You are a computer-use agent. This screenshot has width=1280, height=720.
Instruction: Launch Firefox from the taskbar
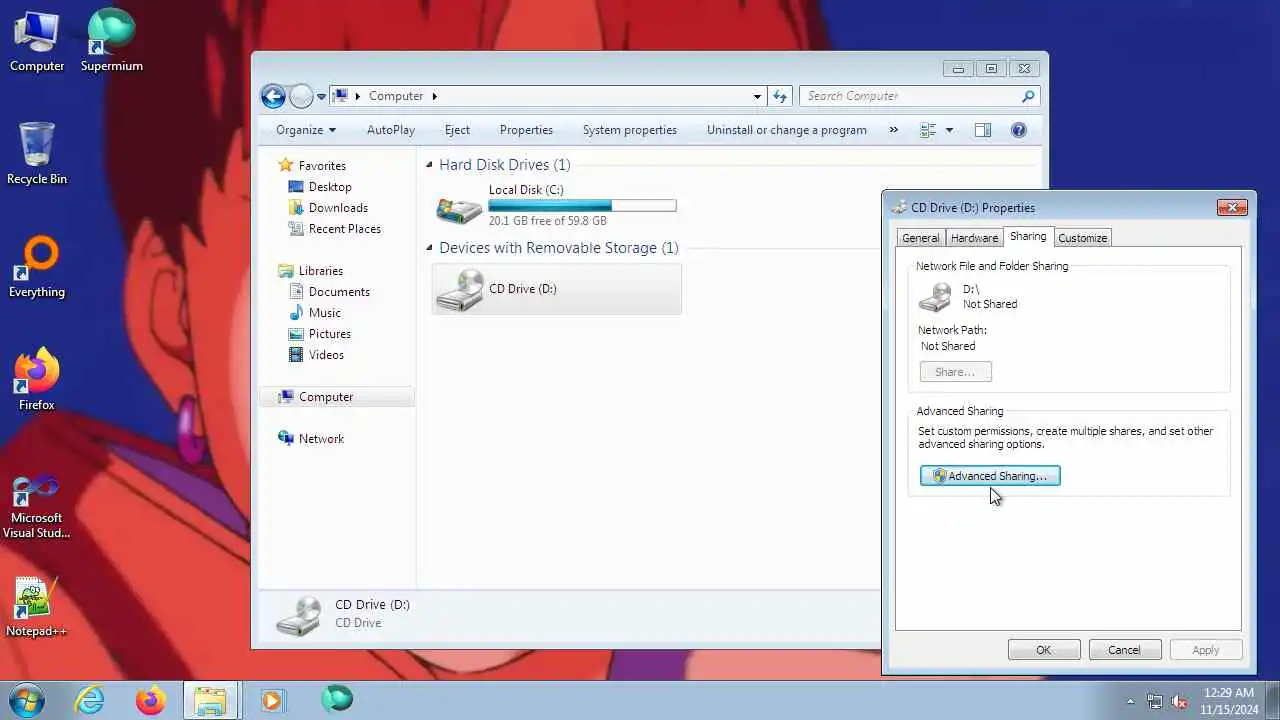(151, 699)
